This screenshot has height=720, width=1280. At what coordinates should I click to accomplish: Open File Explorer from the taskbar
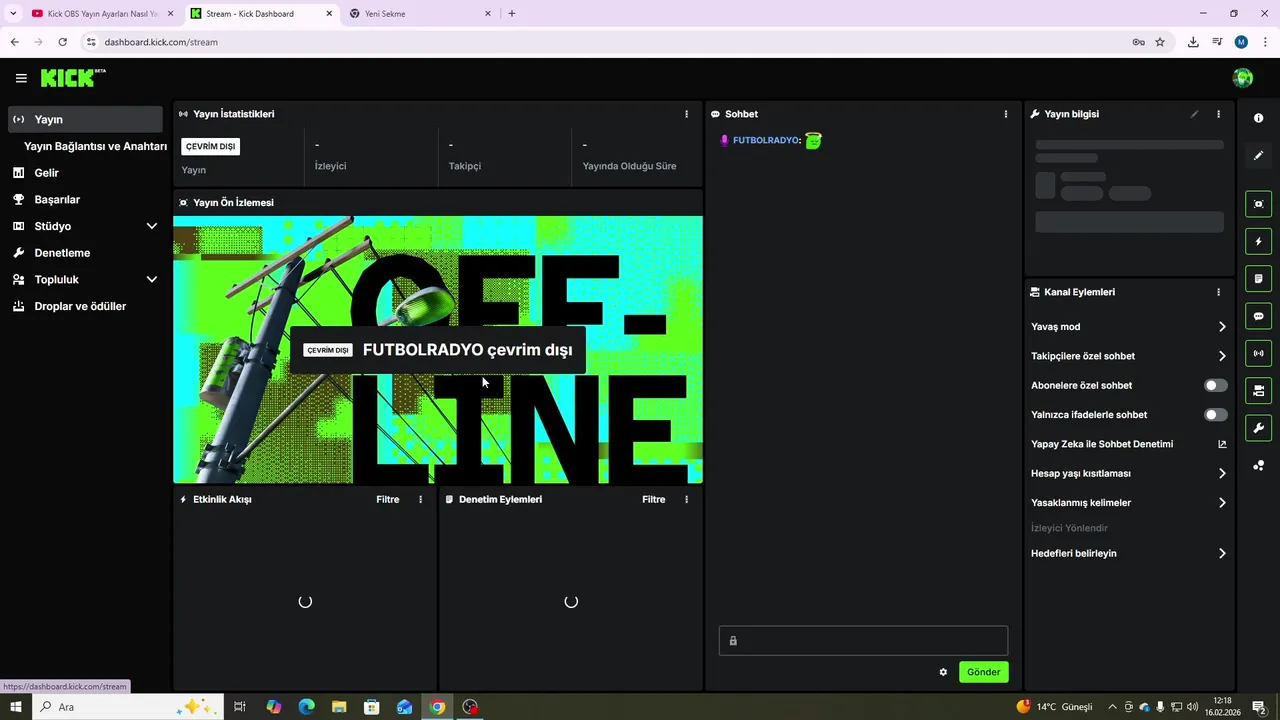coord(339,707)
